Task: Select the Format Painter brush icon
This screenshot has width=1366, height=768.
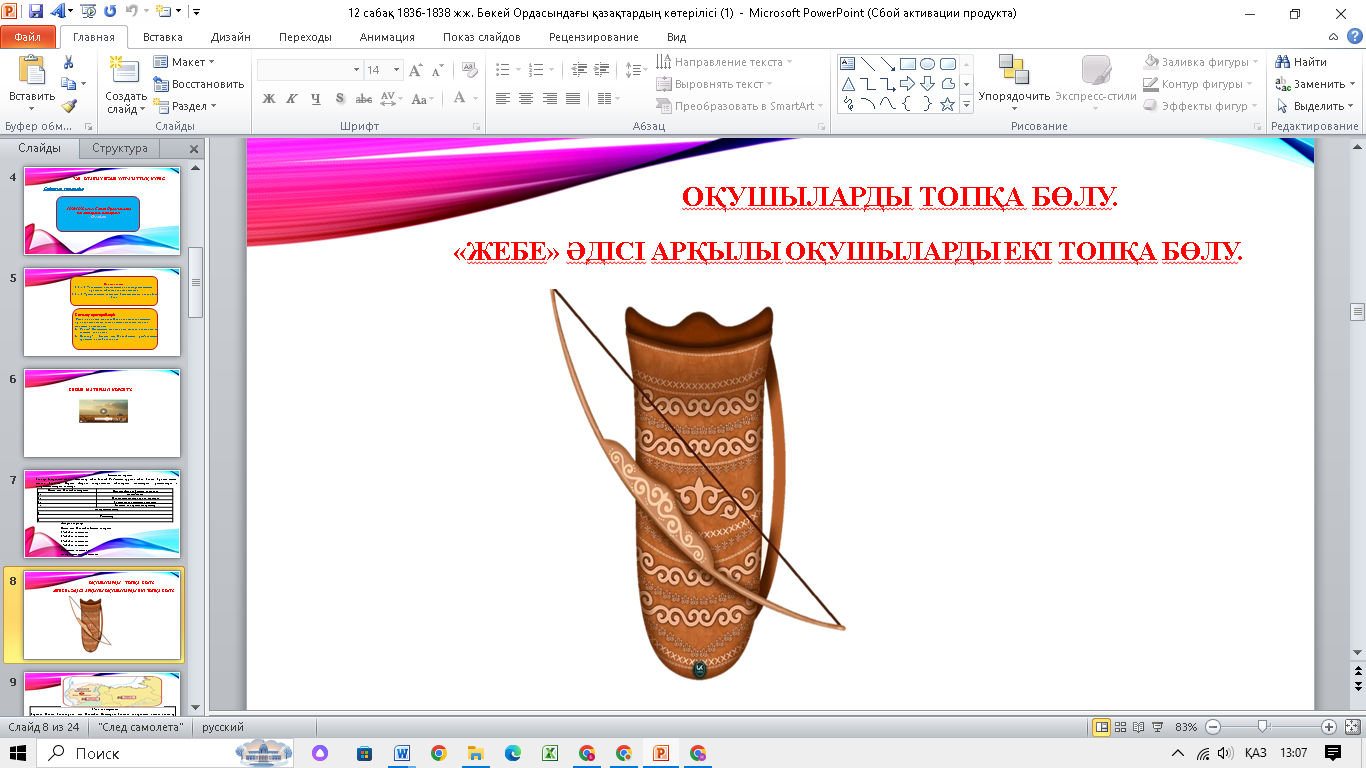Action: (x=69, y=105)
